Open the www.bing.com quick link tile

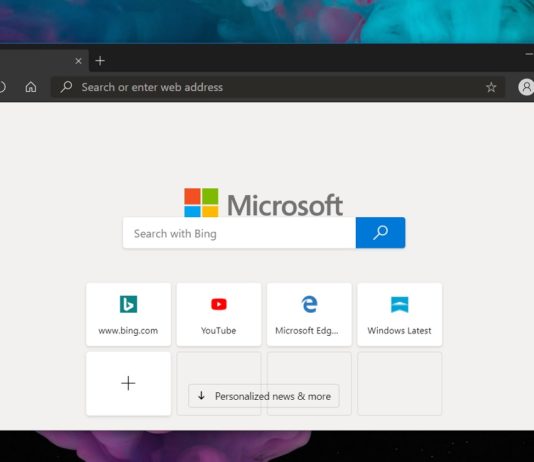[x=128, y=314]
